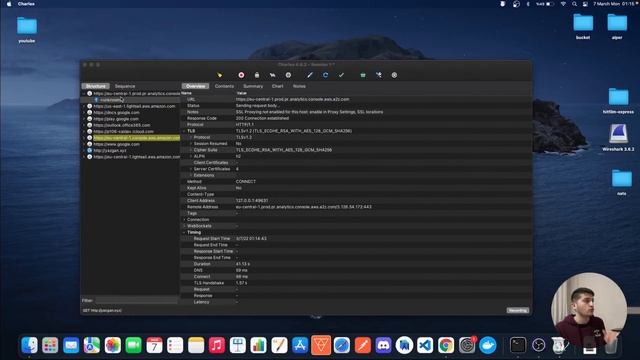The width and height of the screenshot is (640, 360).
Task: Click the TLS Handshake timing row
Action: [x=356, y=283]
